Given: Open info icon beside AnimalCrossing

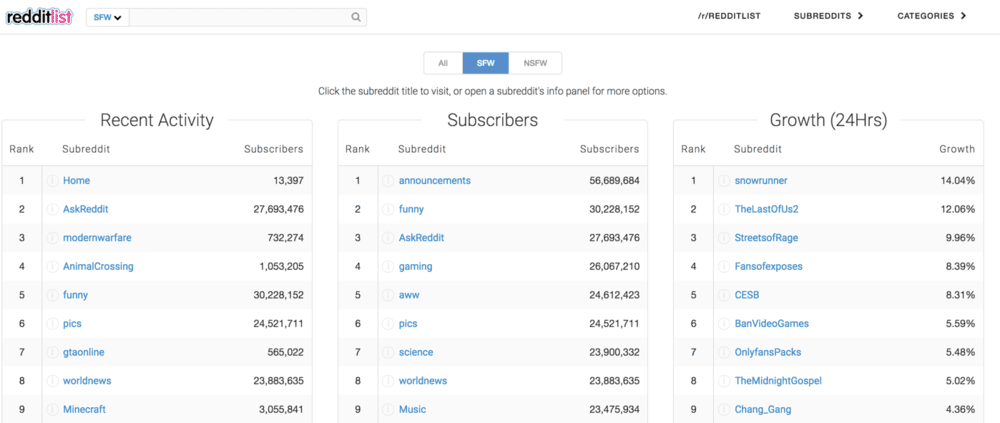Looking at the screenshot, I should point(53,266).
